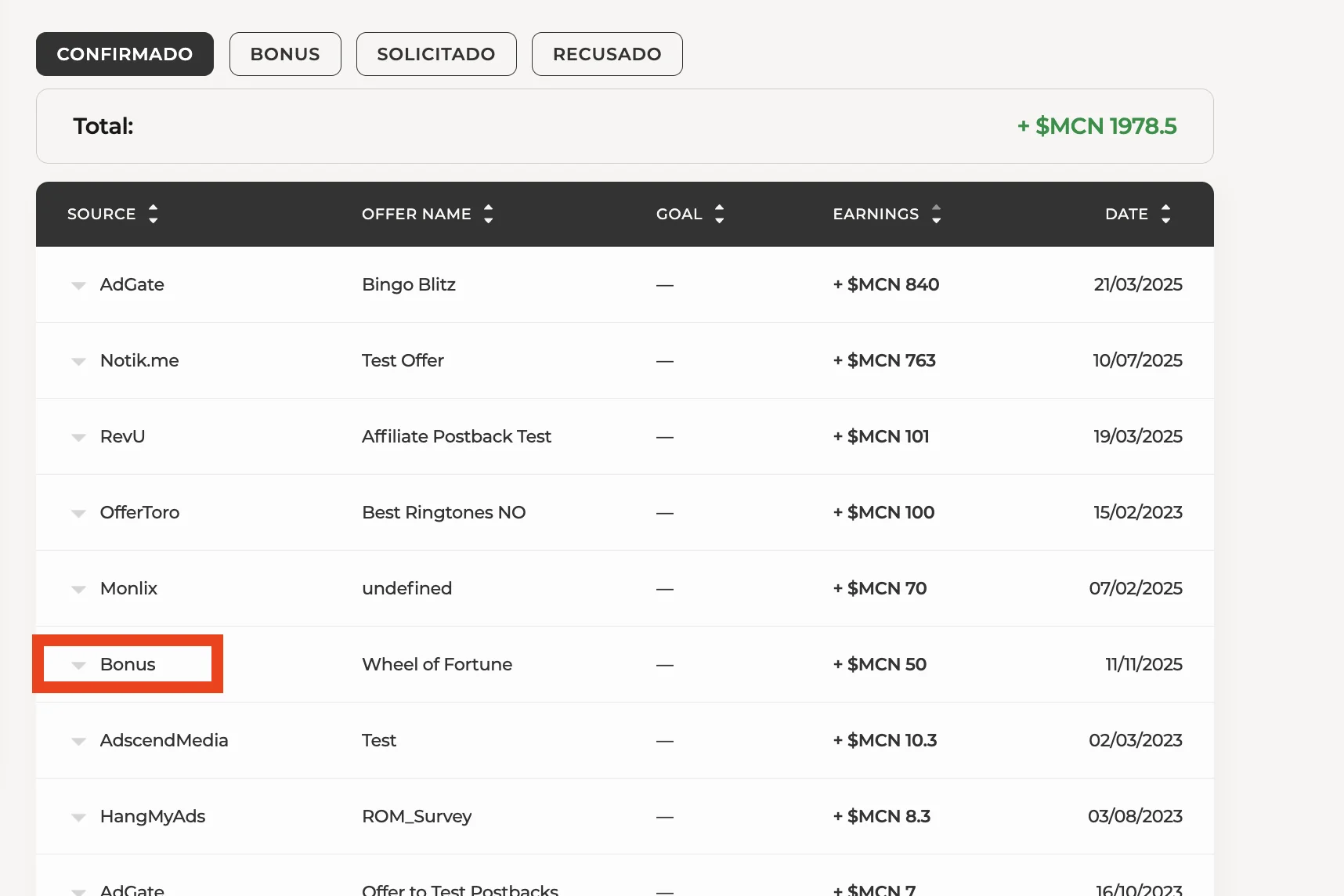Expand the OfferToro Best Ringtones NO row
Image resolution: width=1344 pixels, height=896 pixels.
point(78,513)
